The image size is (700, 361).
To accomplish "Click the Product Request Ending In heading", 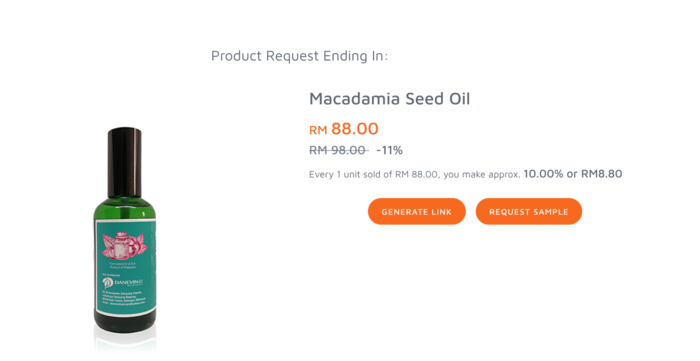I will [300, 56].
